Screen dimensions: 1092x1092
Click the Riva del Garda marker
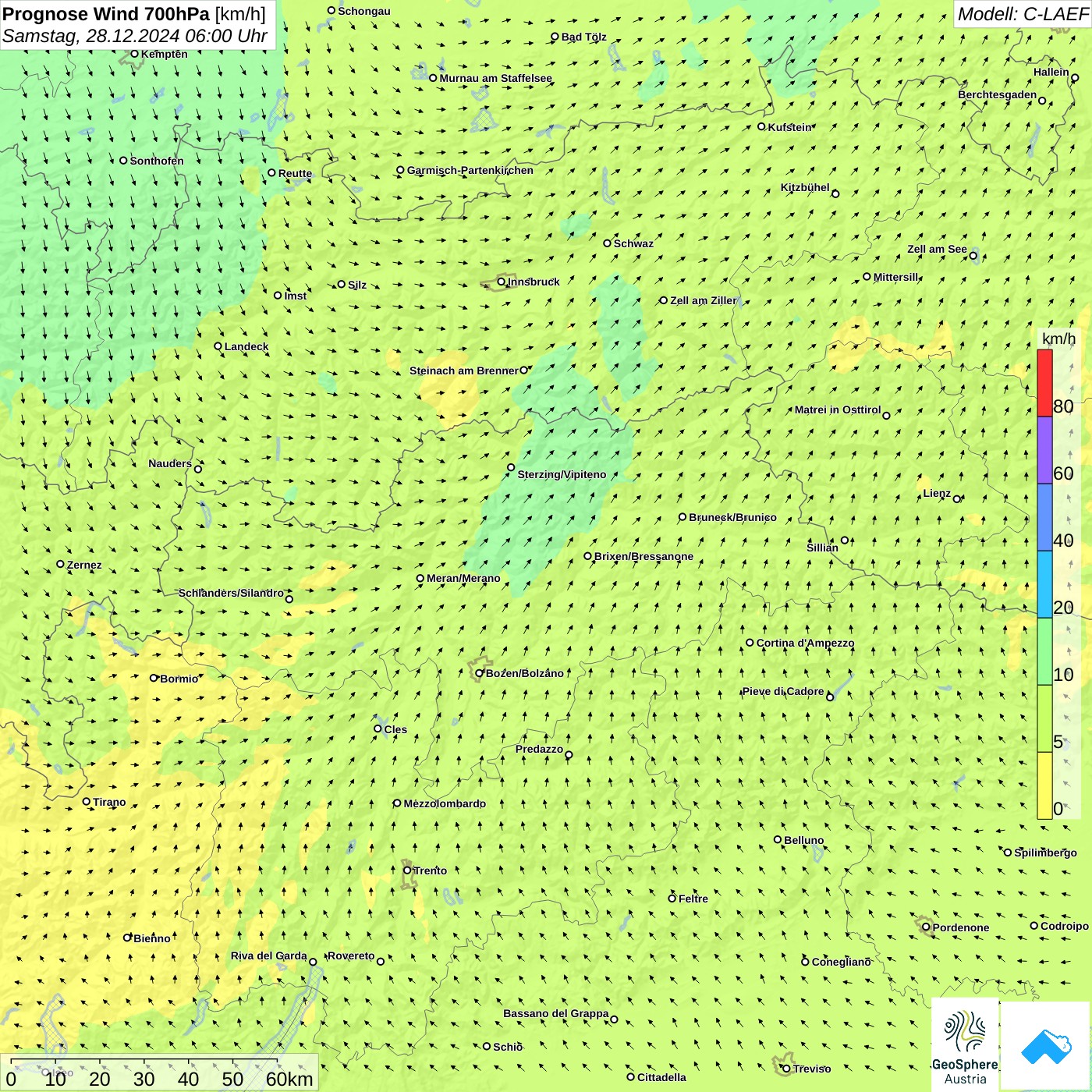click(313, 962)
